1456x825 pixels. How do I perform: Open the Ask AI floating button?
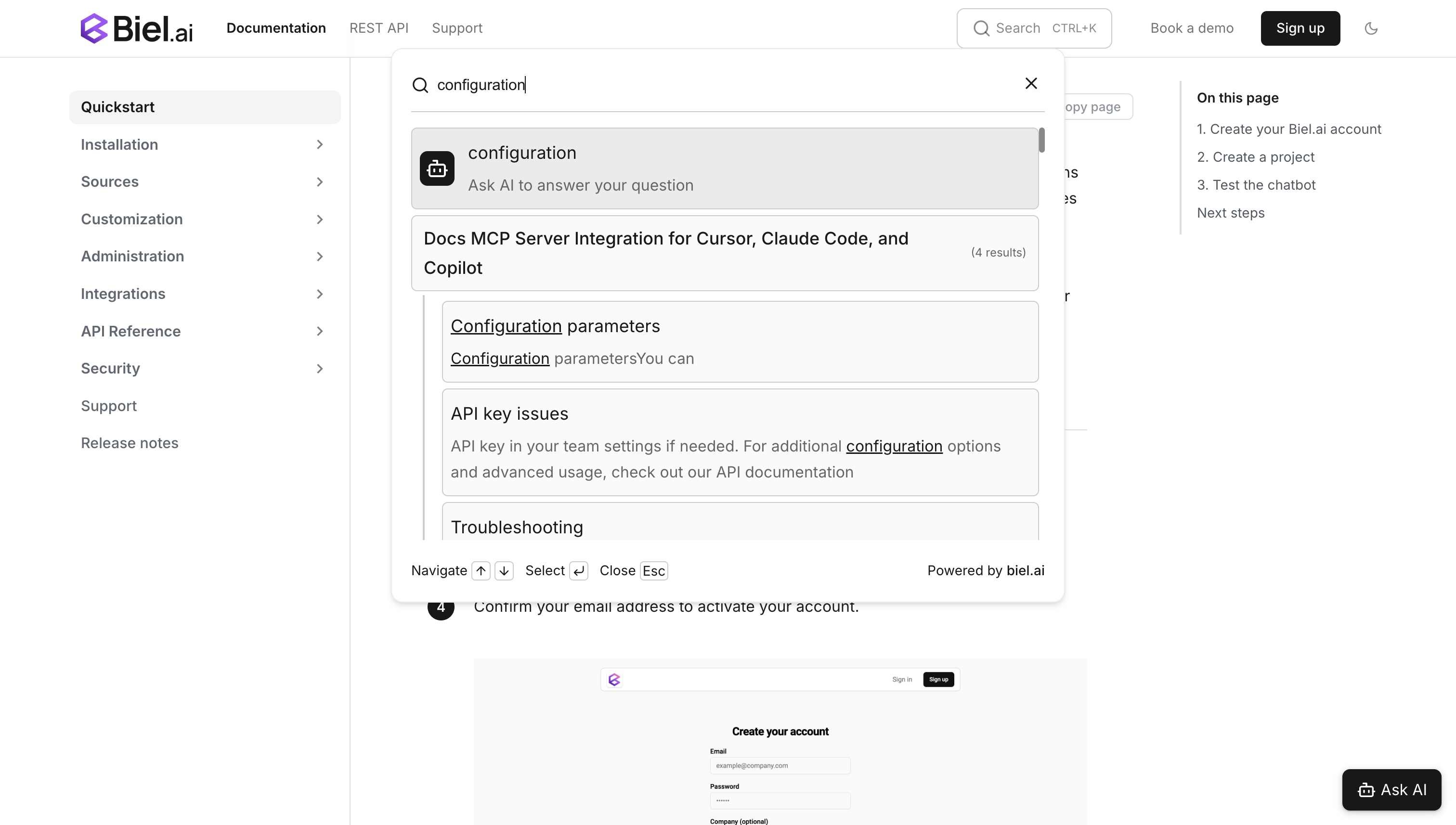pyautogui.click(x=1391, y=789)
